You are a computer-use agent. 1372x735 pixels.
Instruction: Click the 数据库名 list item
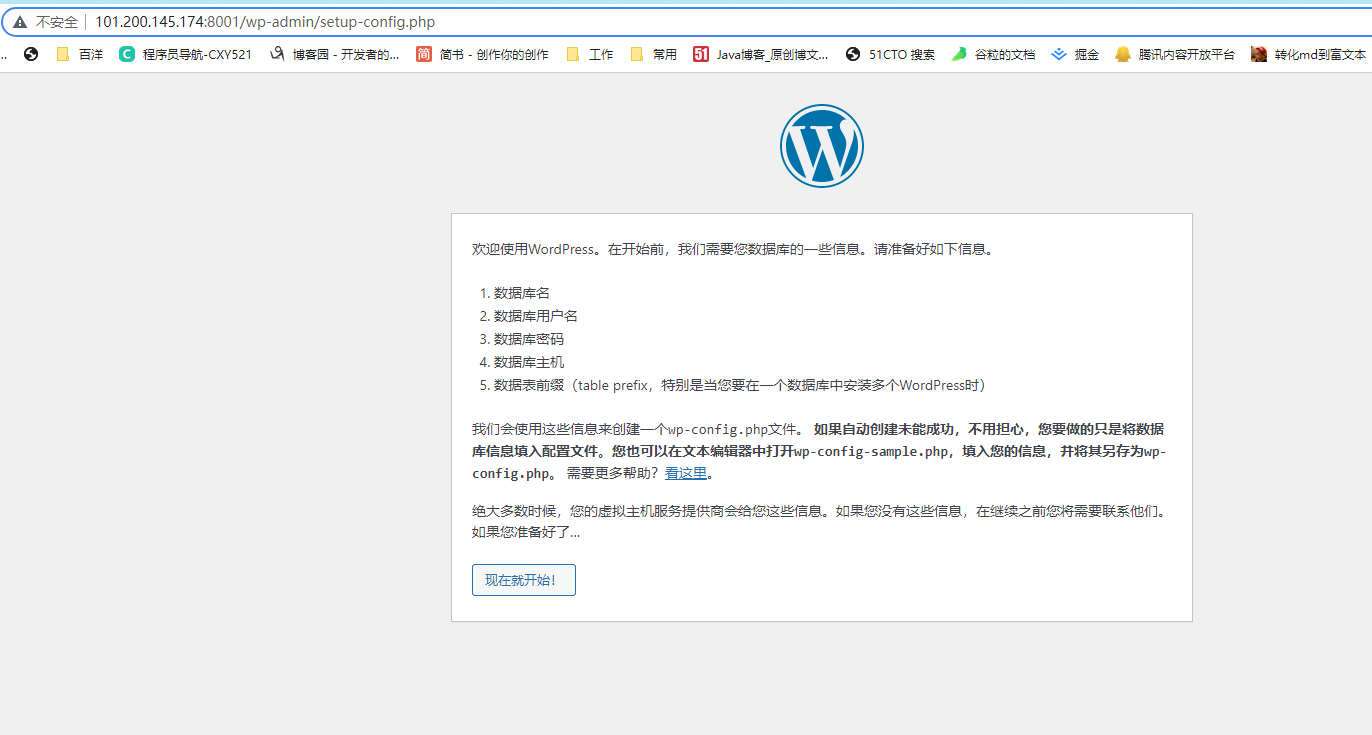click(x=521, y=293)
